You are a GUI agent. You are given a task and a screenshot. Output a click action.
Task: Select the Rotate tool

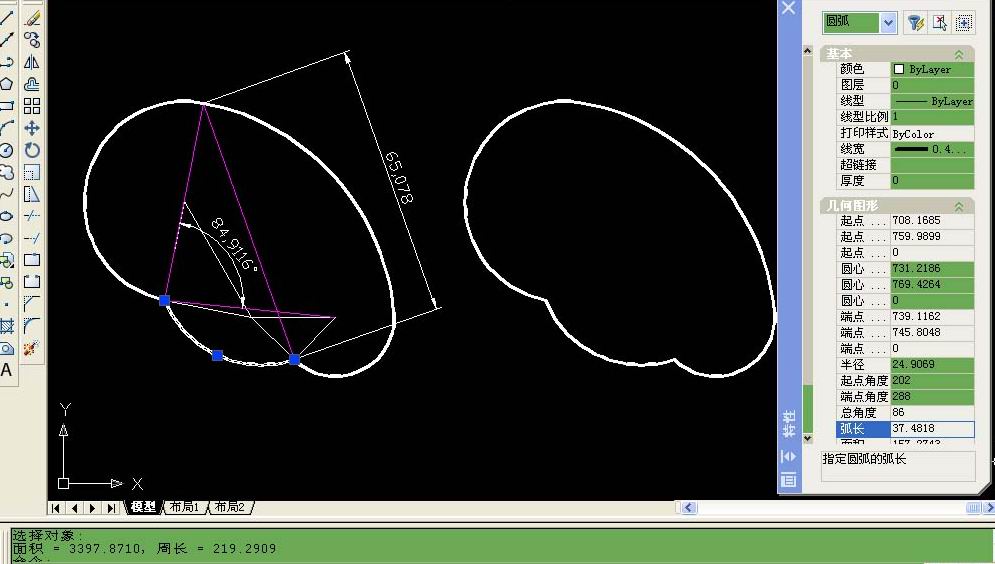(x=32, y=150)
